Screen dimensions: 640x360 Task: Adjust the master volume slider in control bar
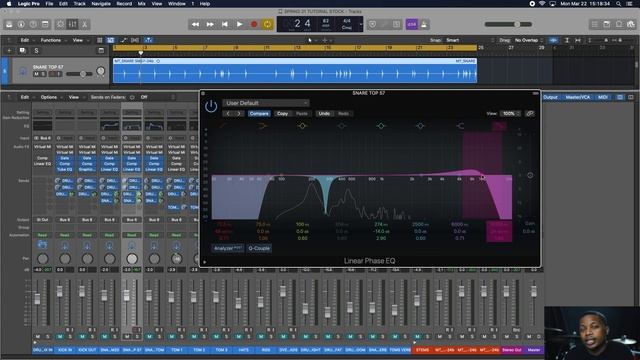click(508, 24)
